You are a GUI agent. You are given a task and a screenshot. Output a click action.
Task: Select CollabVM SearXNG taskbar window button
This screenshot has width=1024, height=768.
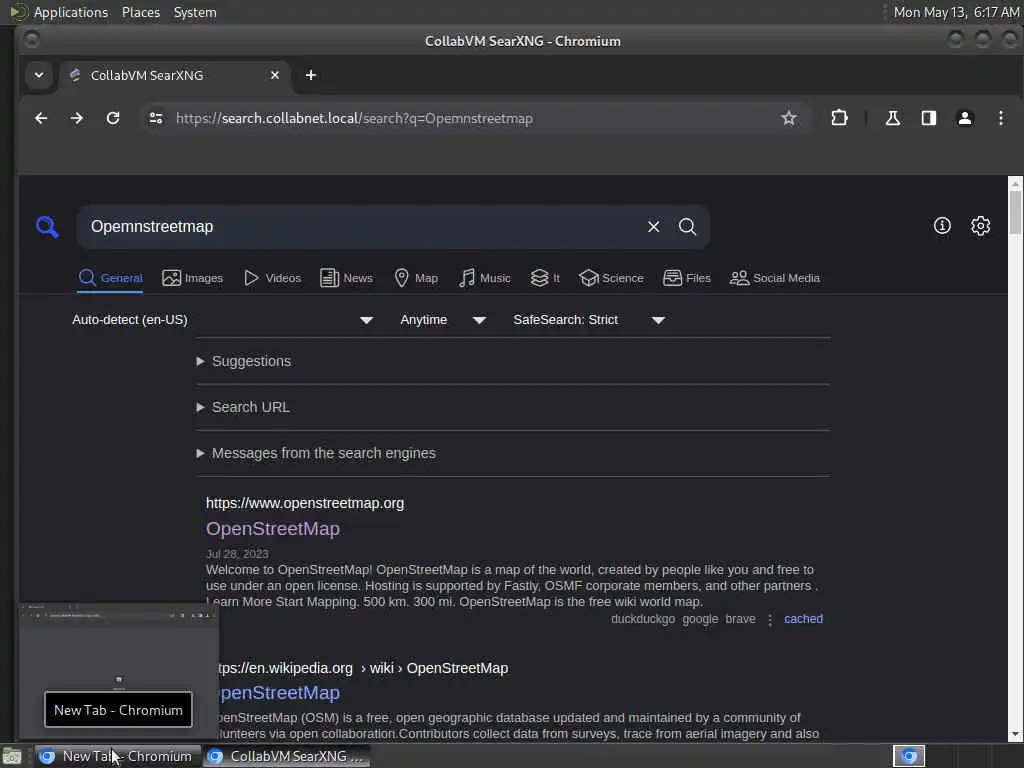(x=287, y=756)
